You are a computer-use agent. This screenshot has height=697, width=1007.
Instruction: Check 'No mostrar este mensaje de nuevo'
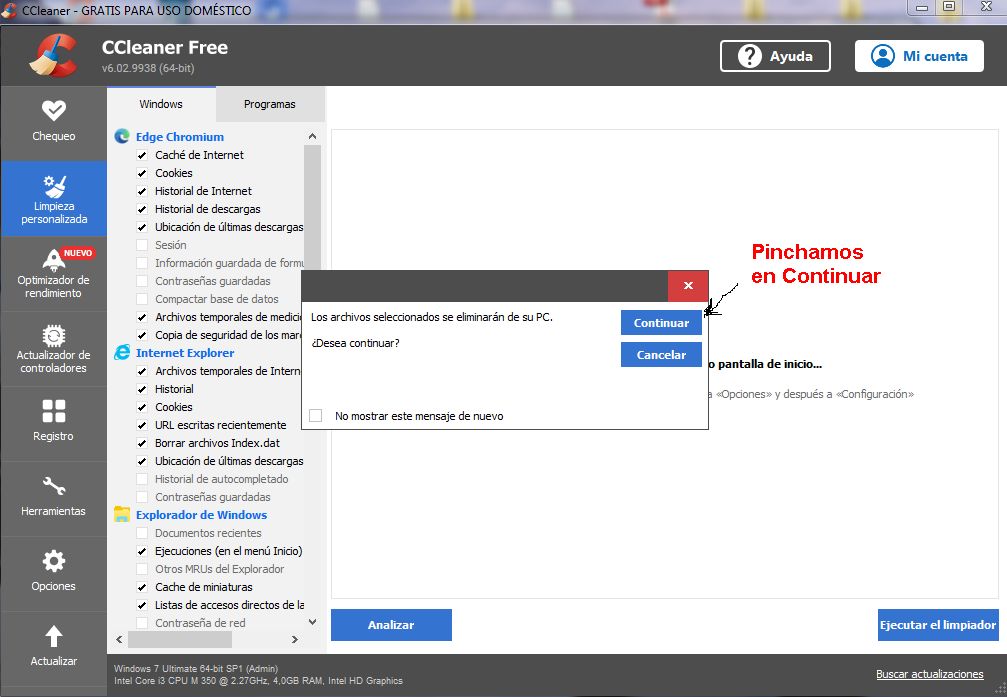coord(315,416)
